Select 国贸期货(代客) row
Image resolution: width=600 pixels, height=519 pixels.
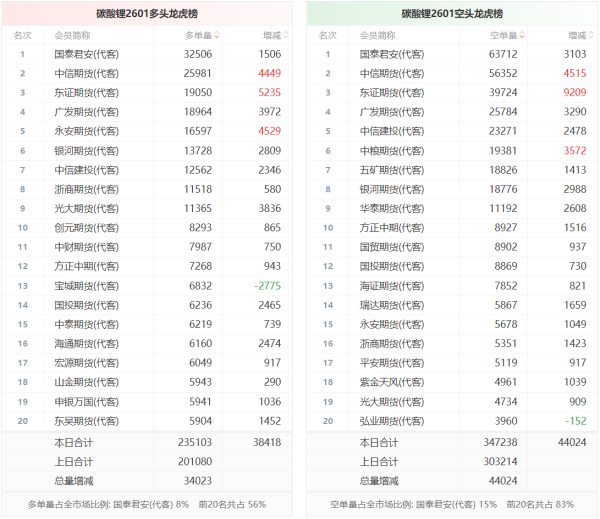452,247
